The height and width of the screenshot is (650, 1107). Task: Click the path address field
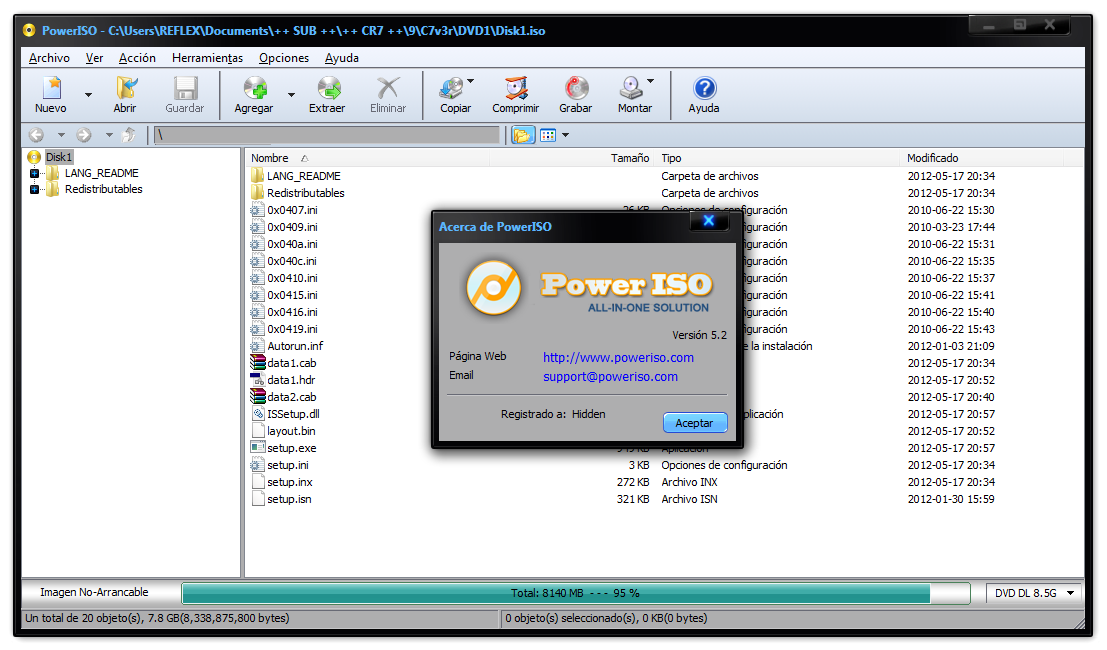pyautogui.click(x=326, y=135)
